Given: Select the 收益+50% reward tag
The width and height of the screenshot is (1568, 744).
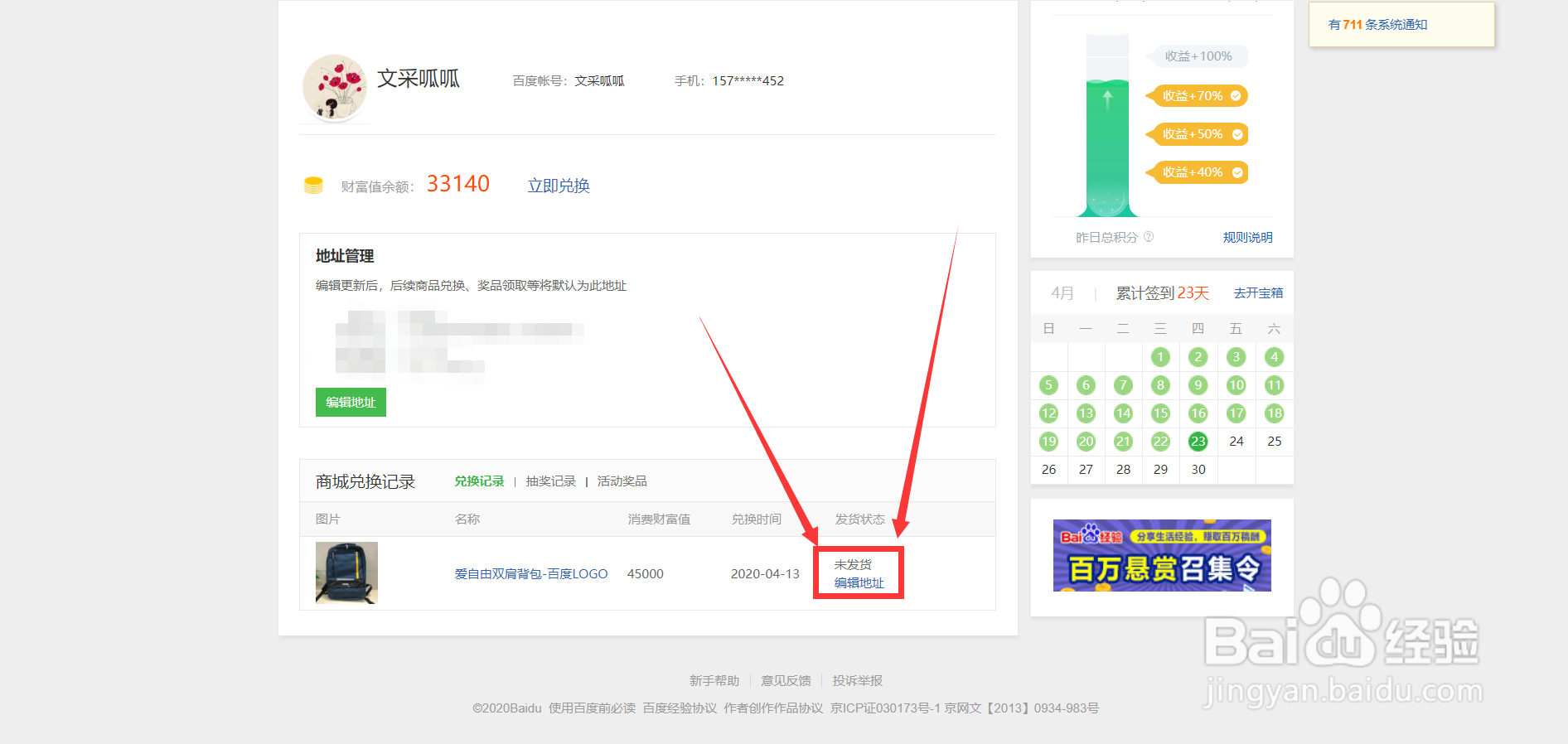Looking at the screenshot, I should [1198, 134].
